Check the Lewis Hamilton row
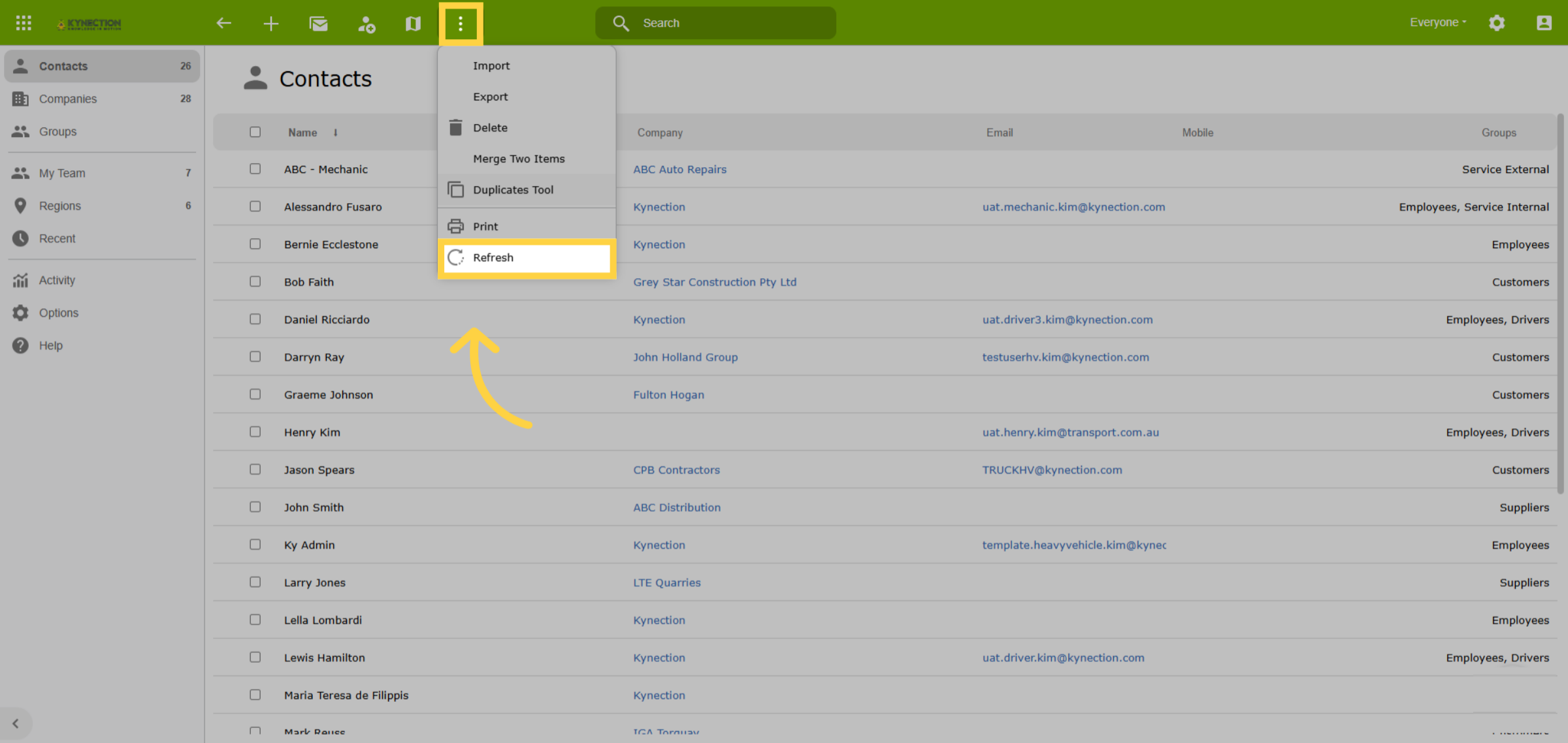Screen dimensions: 1568x743 coord(255,657)
